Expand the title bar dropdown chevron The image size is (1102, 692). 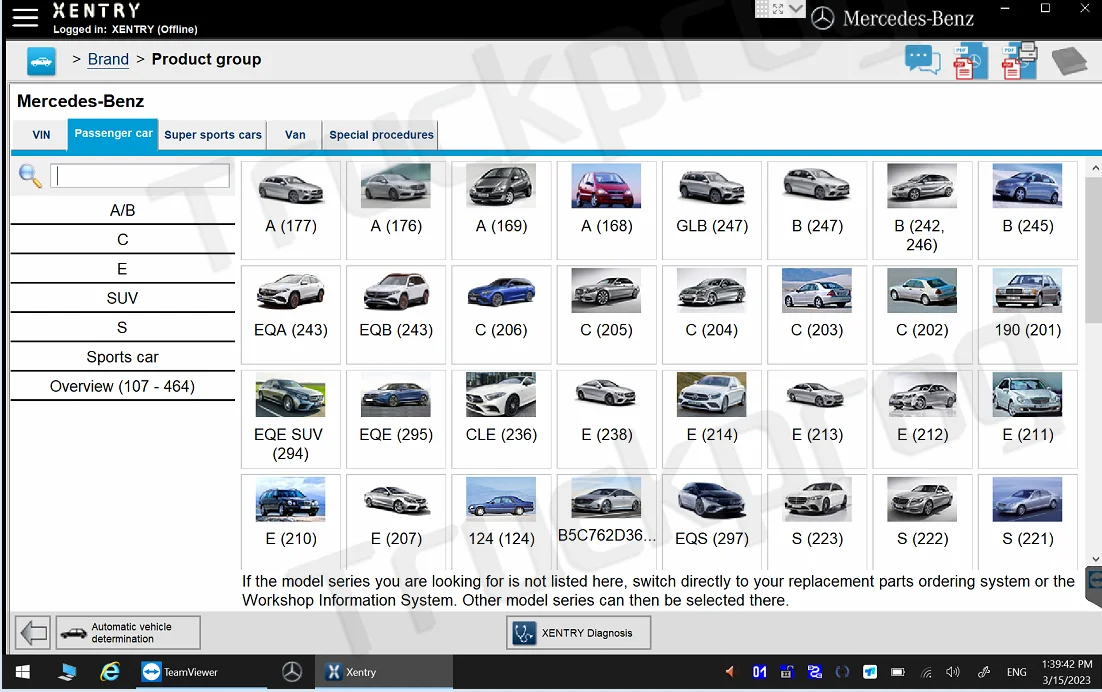[796, 8]
